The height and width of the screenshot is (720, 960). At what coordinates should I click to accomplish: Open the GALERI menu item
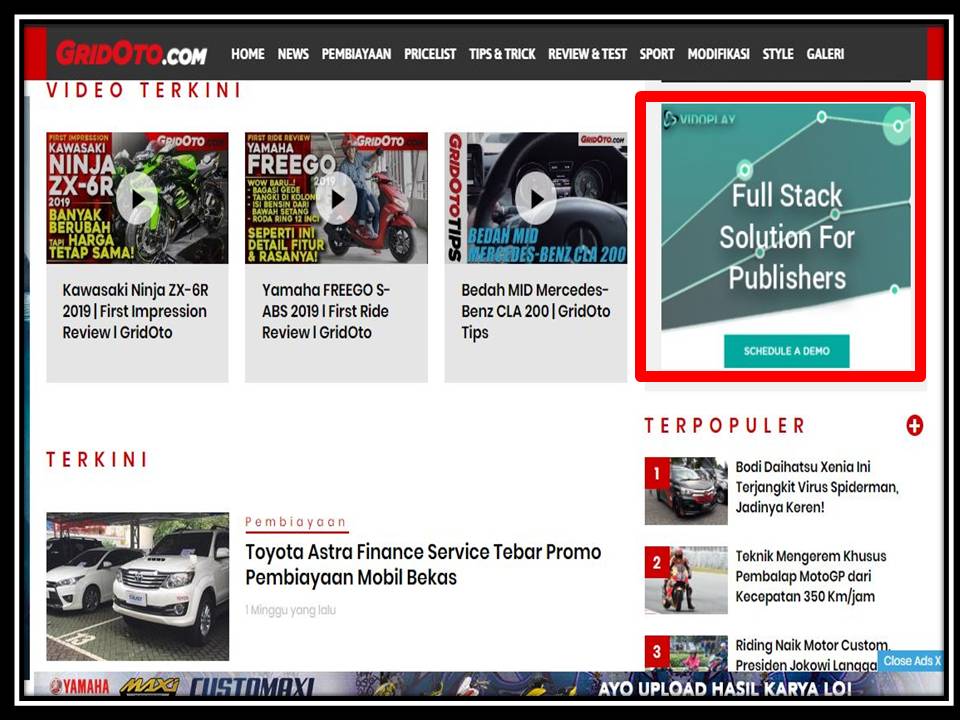825,54
